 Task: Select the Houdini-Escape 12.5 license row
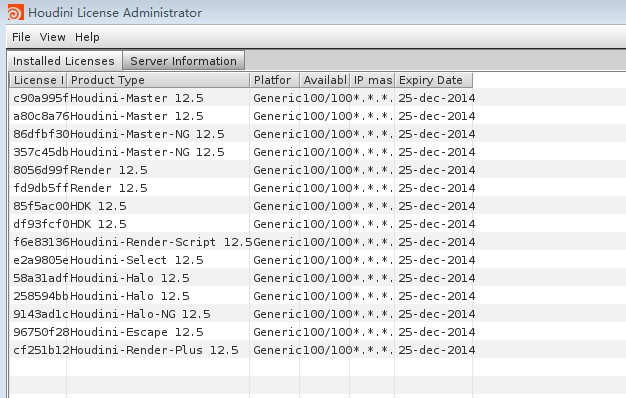[241, 332]
